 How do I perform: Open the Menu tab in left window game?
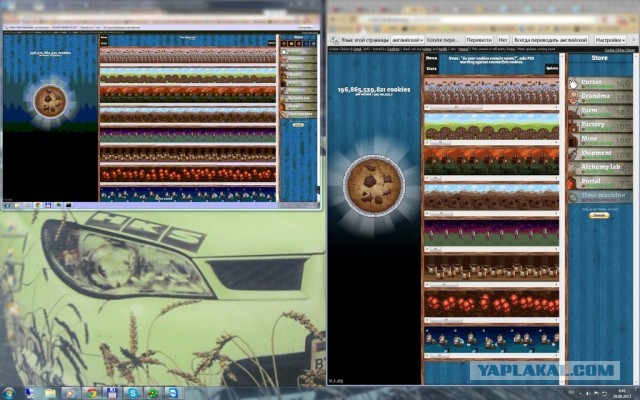[104, 37]
